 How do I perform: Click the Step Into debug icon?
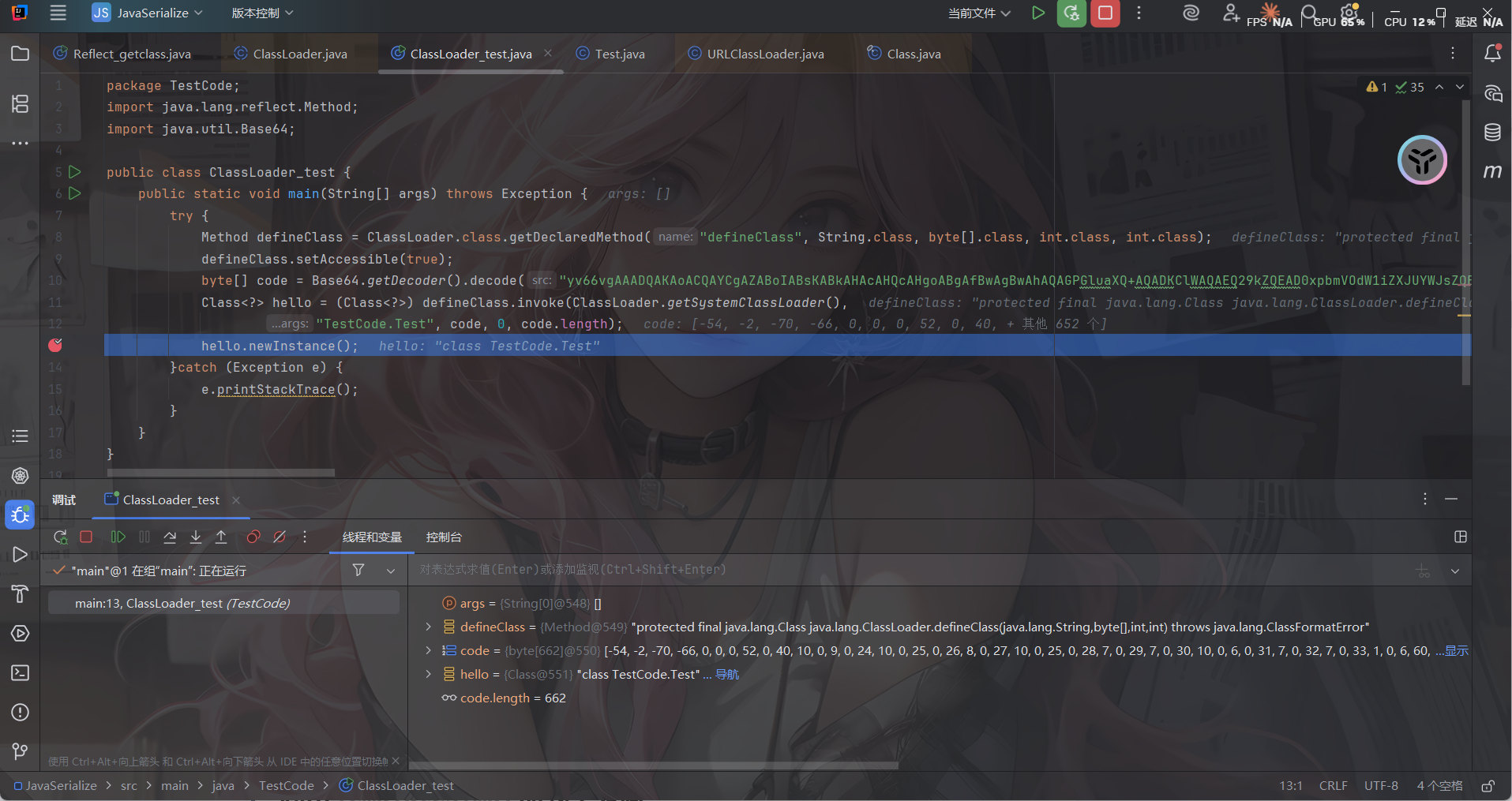point(196,537)
